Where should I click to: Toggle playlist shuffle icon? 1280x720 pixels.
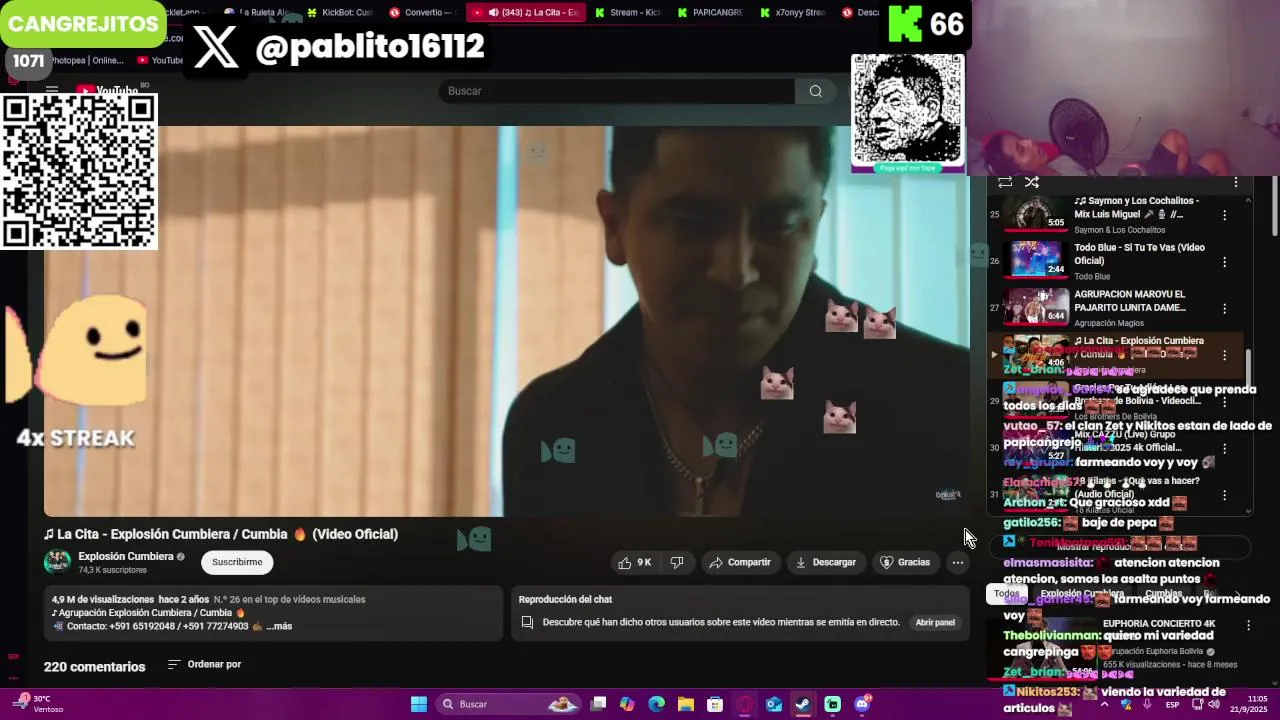click(x=1032, y=182)
